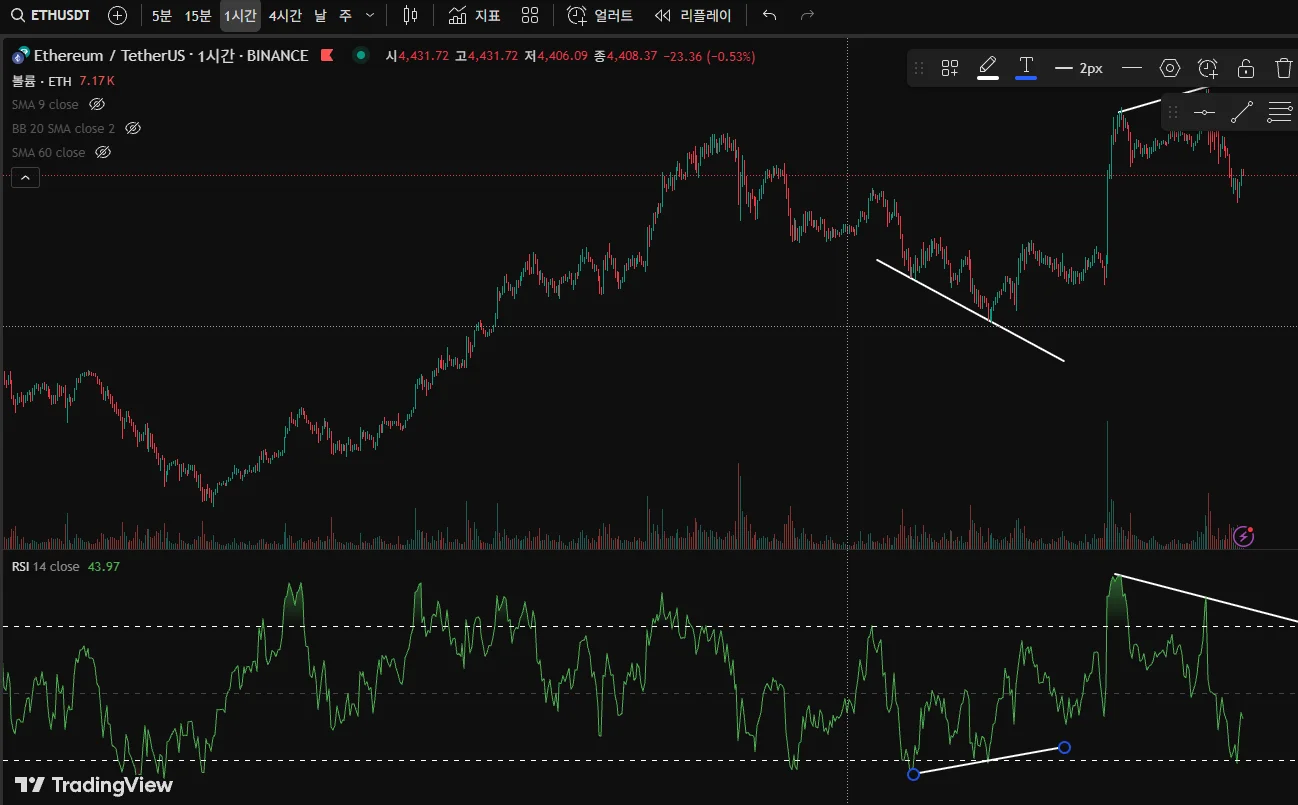Undo the last chart action

click(769, 16)
